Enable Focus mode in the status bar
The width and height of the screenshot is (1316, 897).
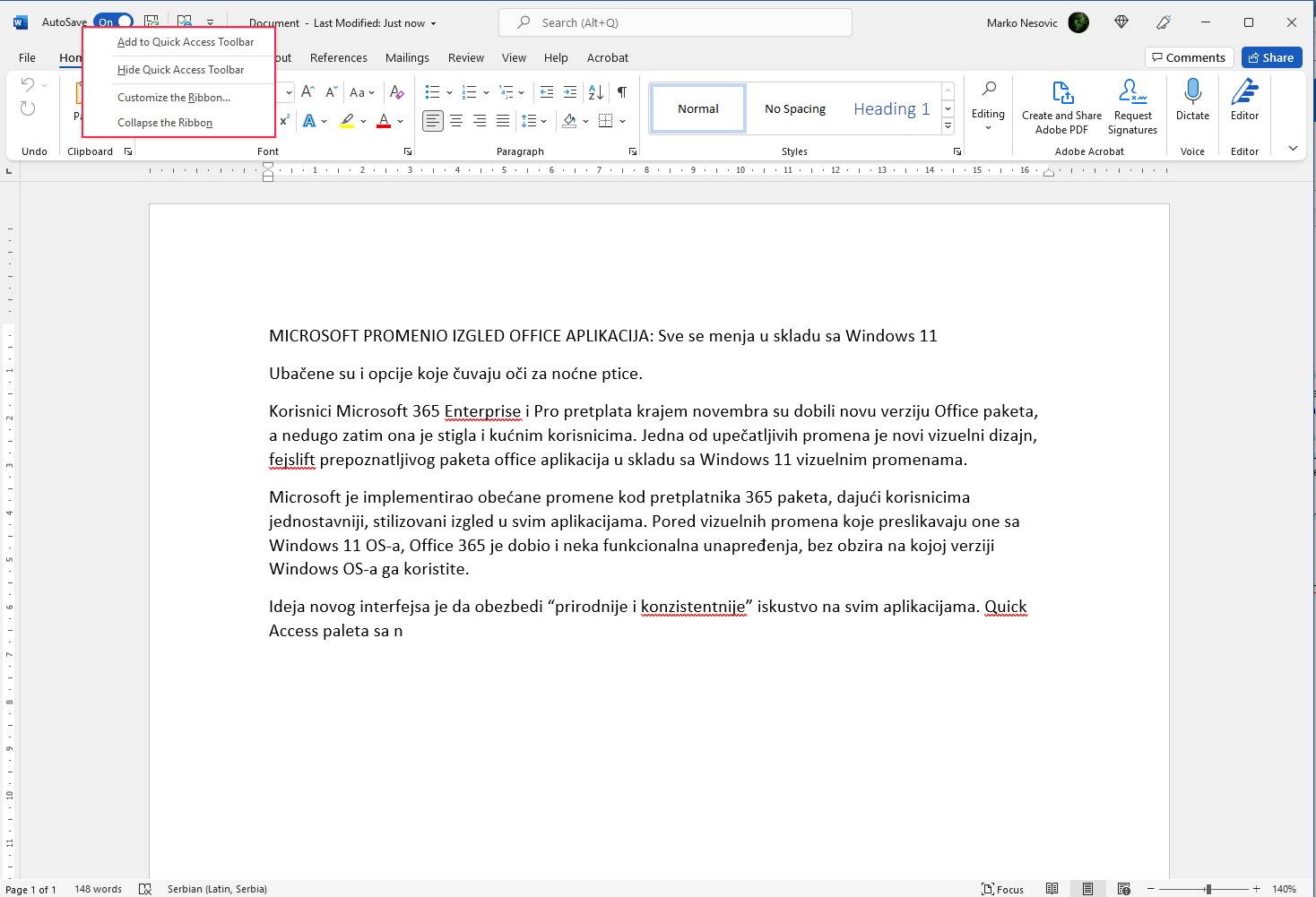(1003, 888)
